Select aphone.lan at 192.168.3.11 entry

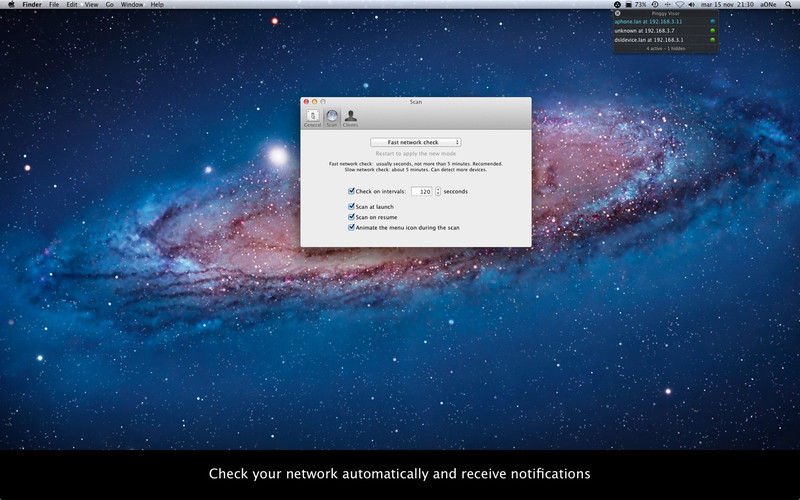pyautogui.click(x=665, y=22)
